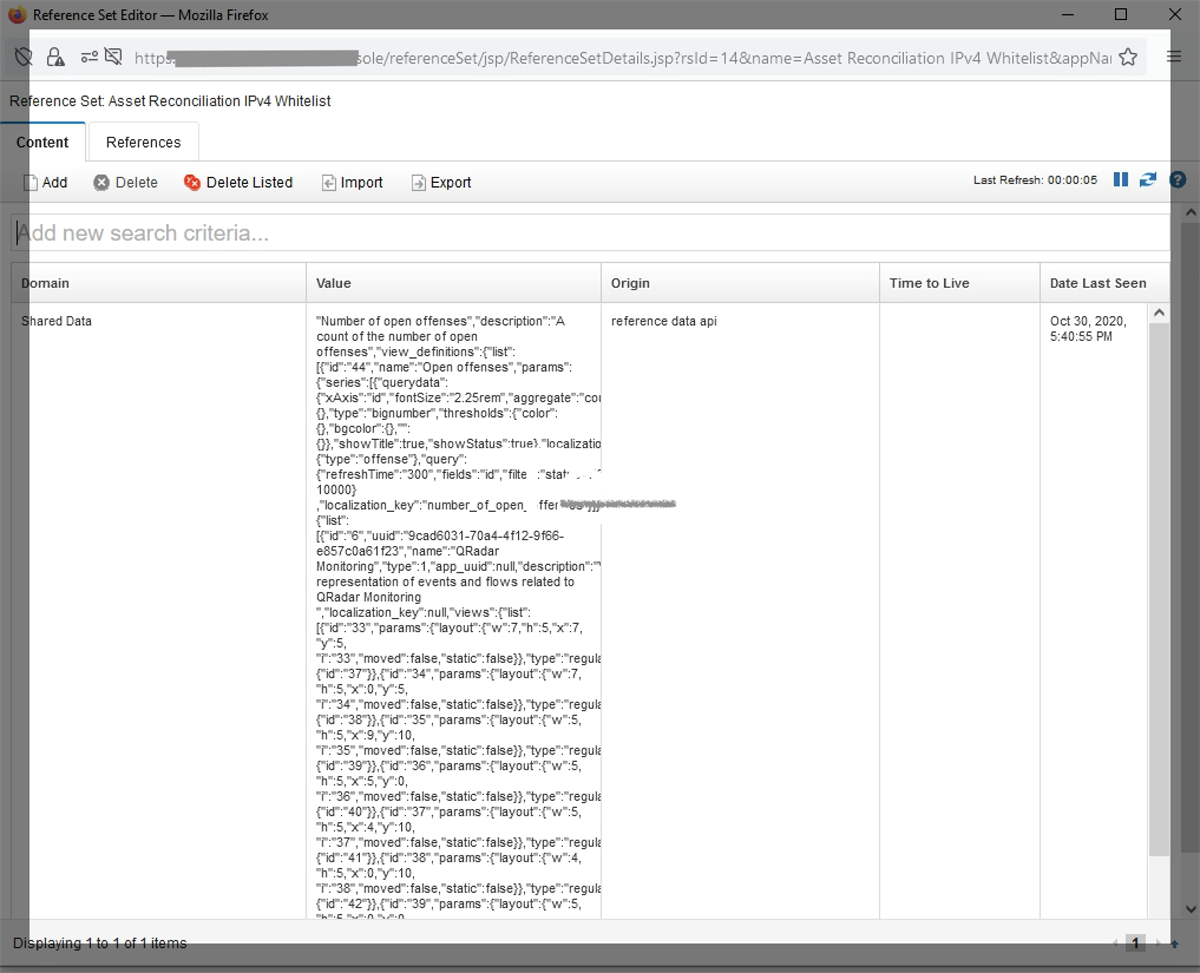The width and height of the screenshot is (1200, 973).
Task: Sort by the Domain column header
Action: (158, 283)
